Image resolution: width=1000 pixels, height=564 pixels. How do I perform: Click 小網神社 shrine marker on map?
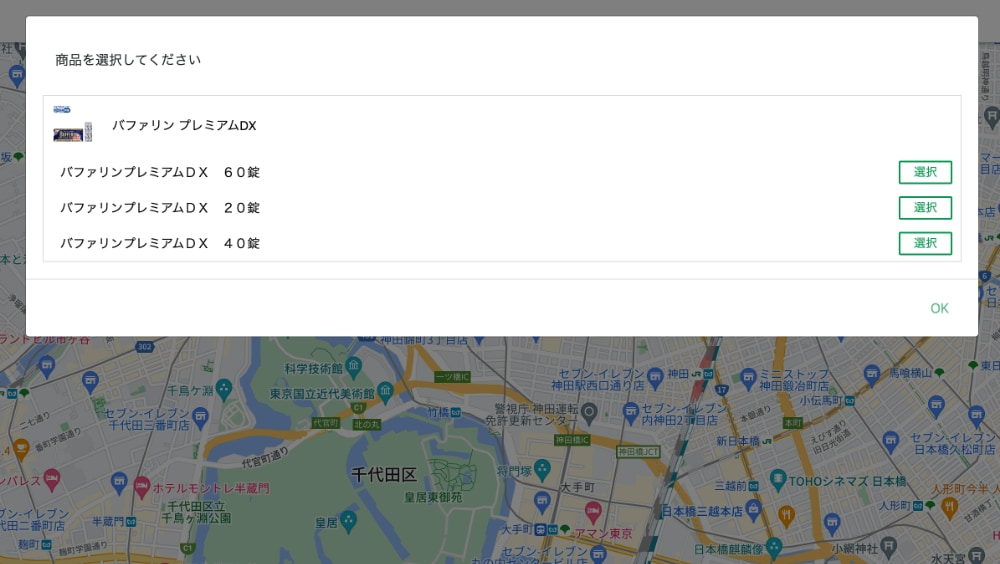888,546
